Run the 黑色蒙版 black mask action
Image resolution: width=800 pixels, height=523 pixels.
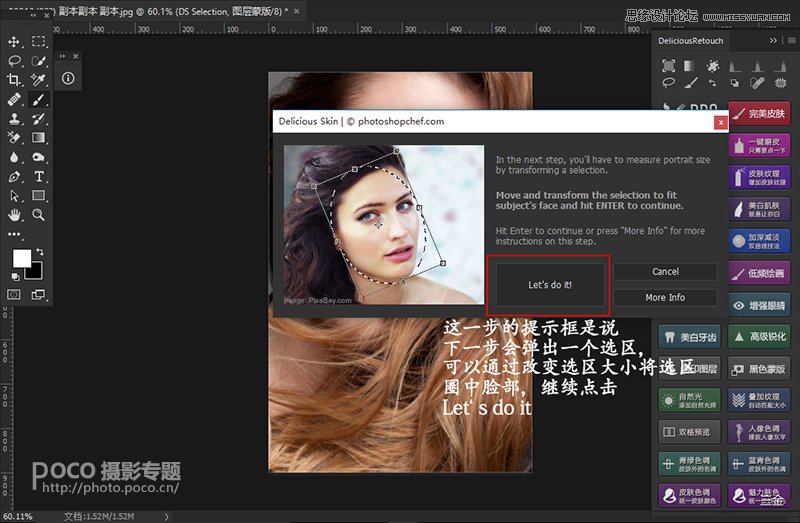point(759,369)
